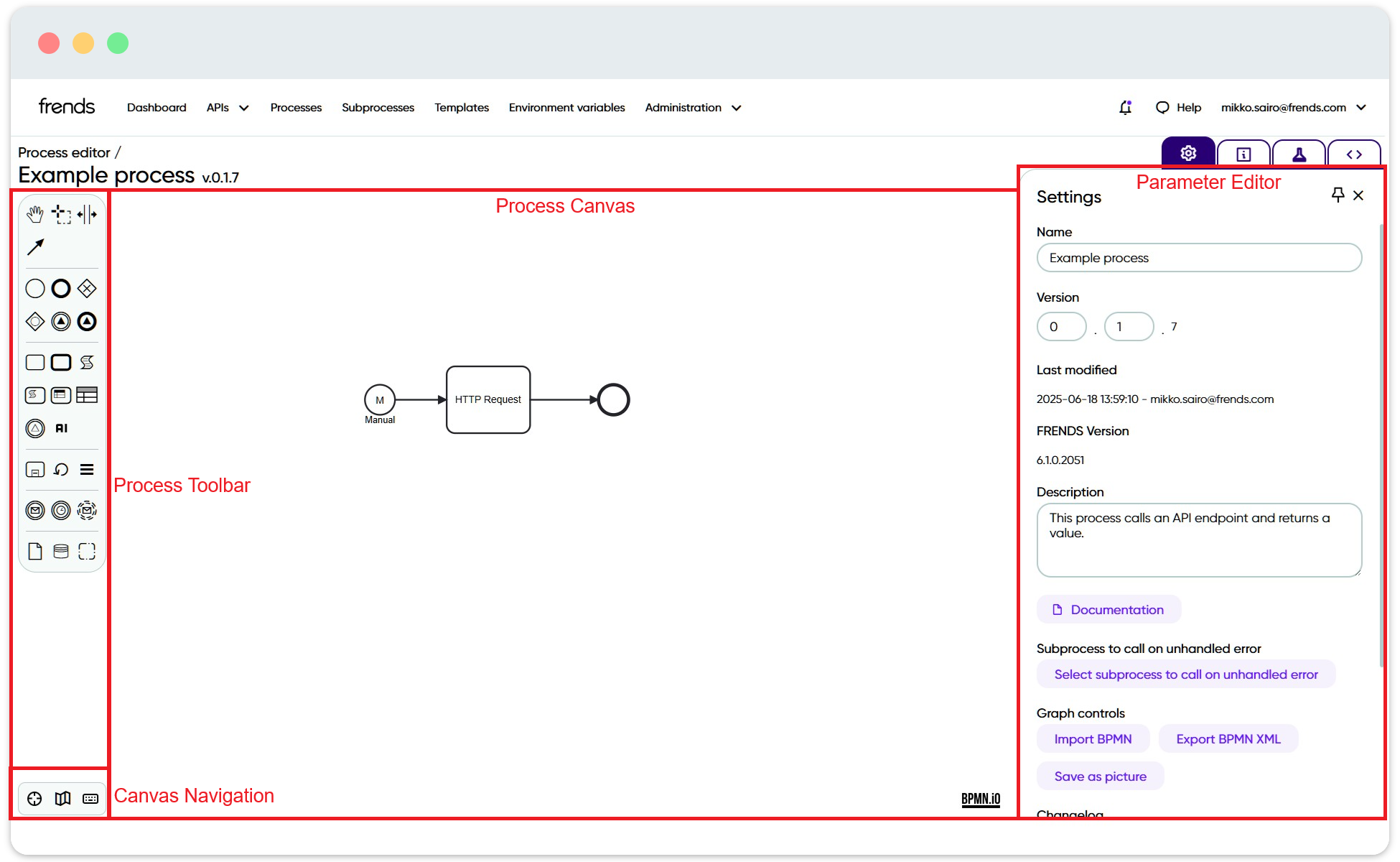This screenshot has width=1400, height=862.
Task: Open the notifications bell
Action: pyautogui.click(x=1125, y=107)
